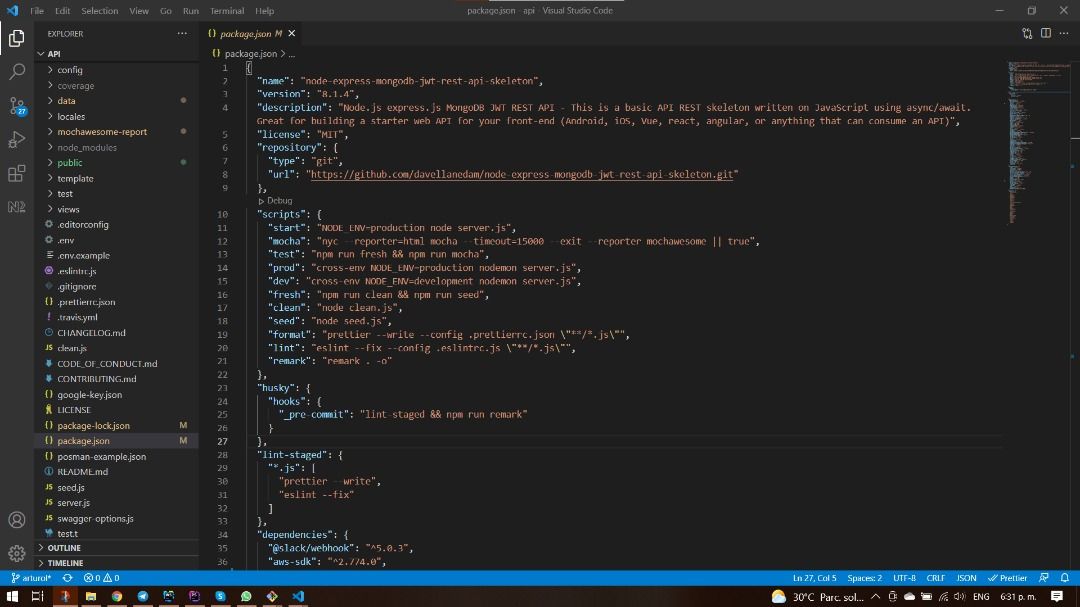Open the GitHub repository URL link
The image size is (1080, 607).
(521, 174)
